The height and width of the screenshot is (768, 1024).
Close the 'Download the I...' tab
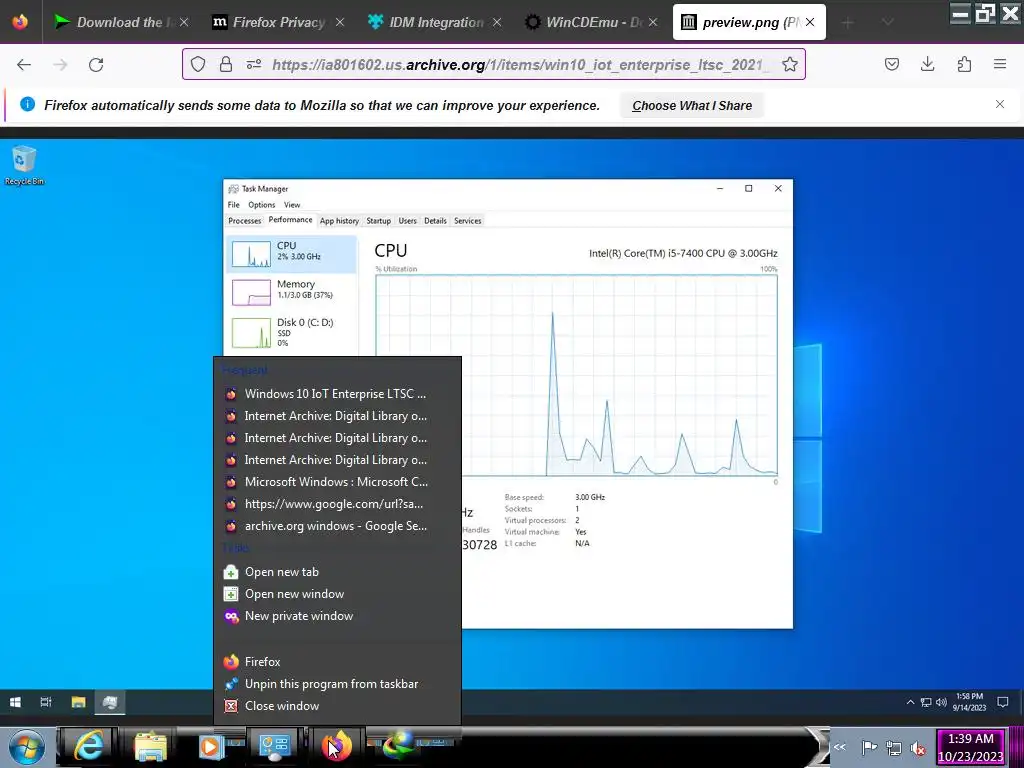point(184,22)
